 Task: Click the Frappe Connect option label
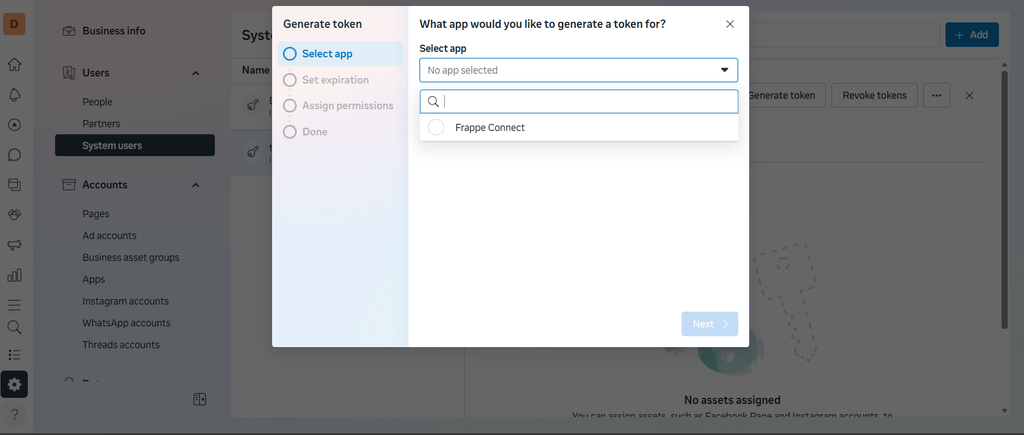[490, 127]
